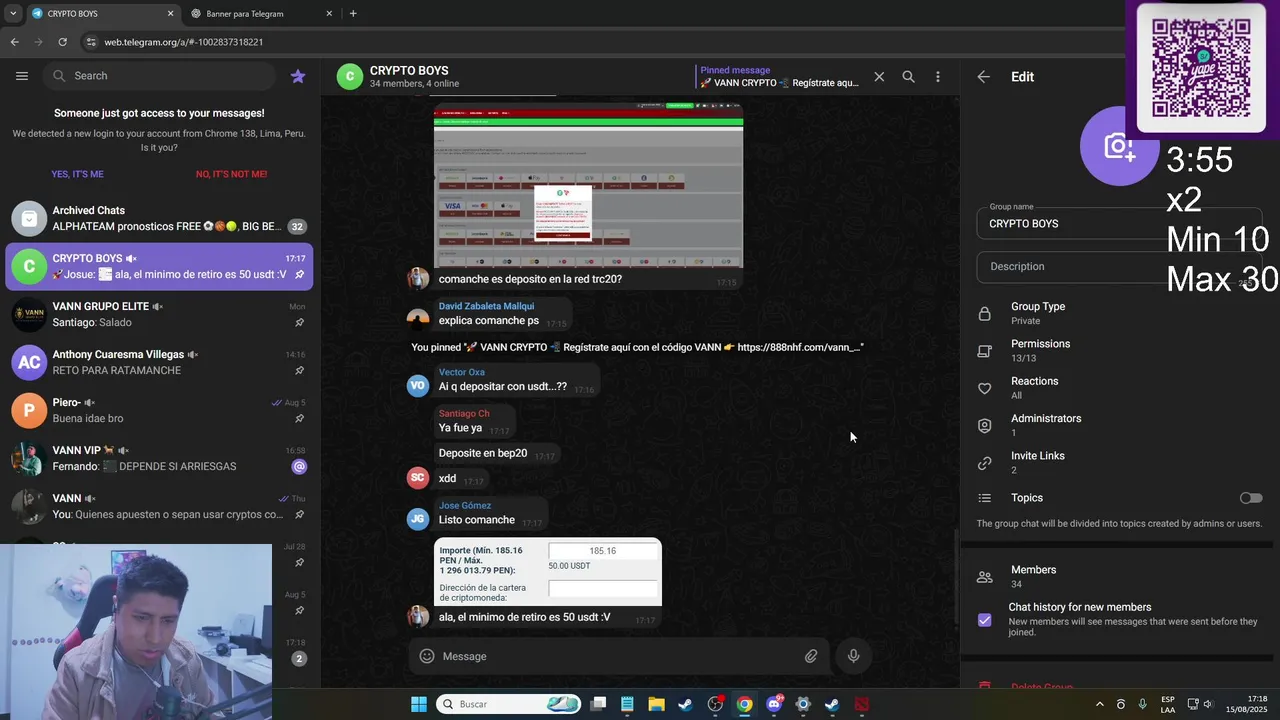Image resolution: width=1280 pixels, height=720 pixels.
Task: Click the Message input field
Action: click(x=615, y=656)
